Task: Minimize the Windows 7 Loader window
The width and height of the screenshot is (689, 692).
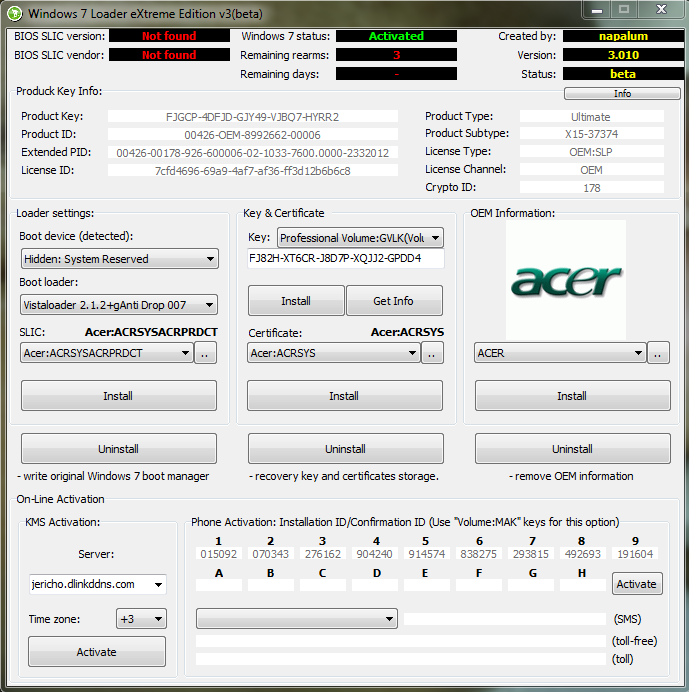Action: (x=597, y=10)
